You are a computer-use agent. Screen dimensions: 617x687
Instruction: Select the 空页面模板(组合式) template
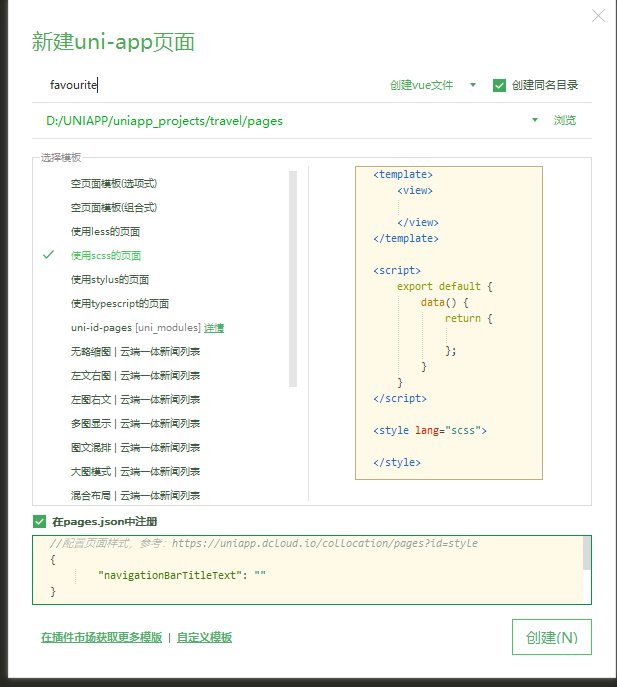[x=114, y=208]
